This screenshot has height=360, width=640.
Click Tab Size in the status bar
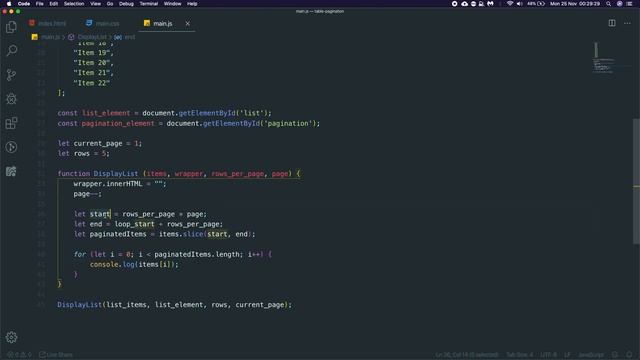[520, 355]
